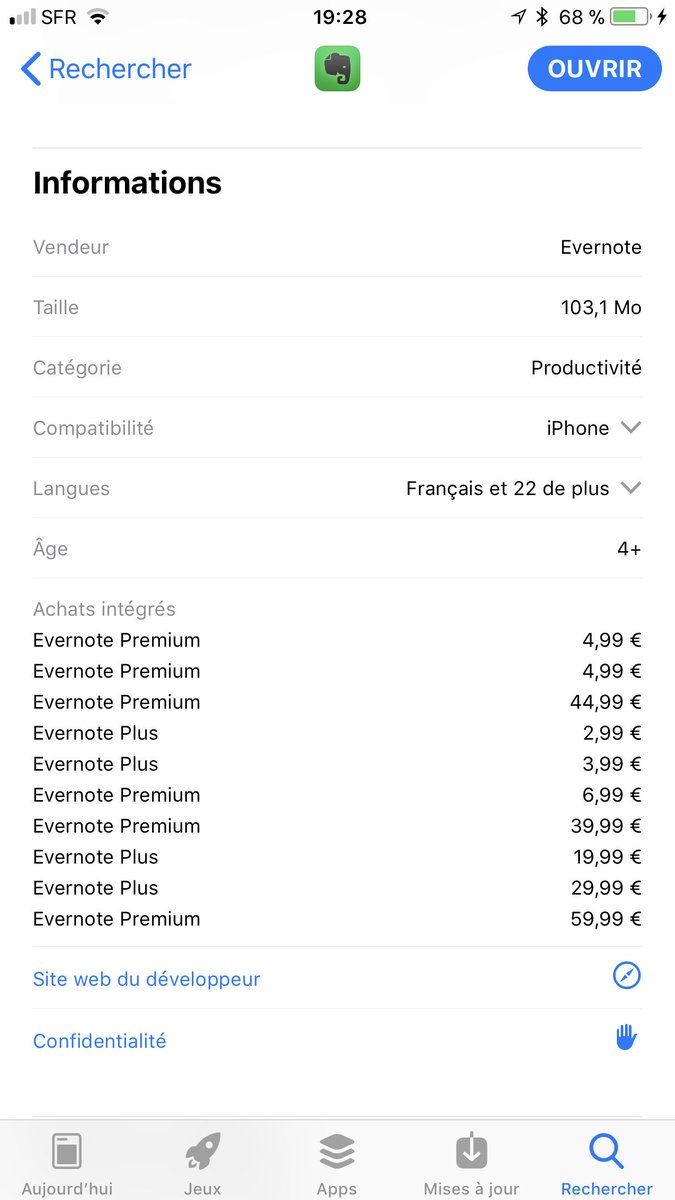This screenshot has height=1200, width=675.
Task: Tap the 2,99 € Evernote Plus purchase
Action: (337, 733)
